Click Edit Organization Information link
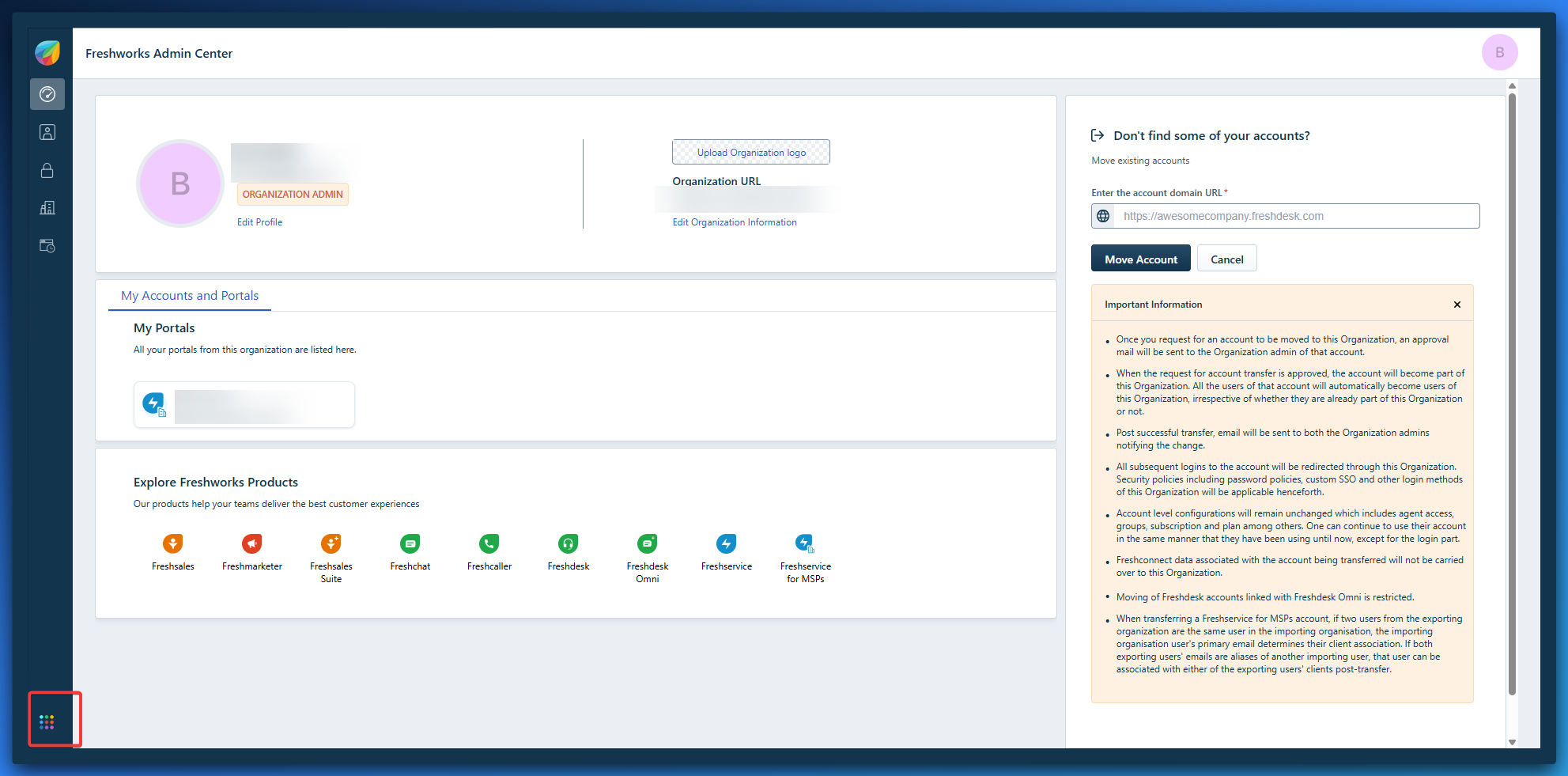The height and width of the screenshot is (776, 1568). 735,222
